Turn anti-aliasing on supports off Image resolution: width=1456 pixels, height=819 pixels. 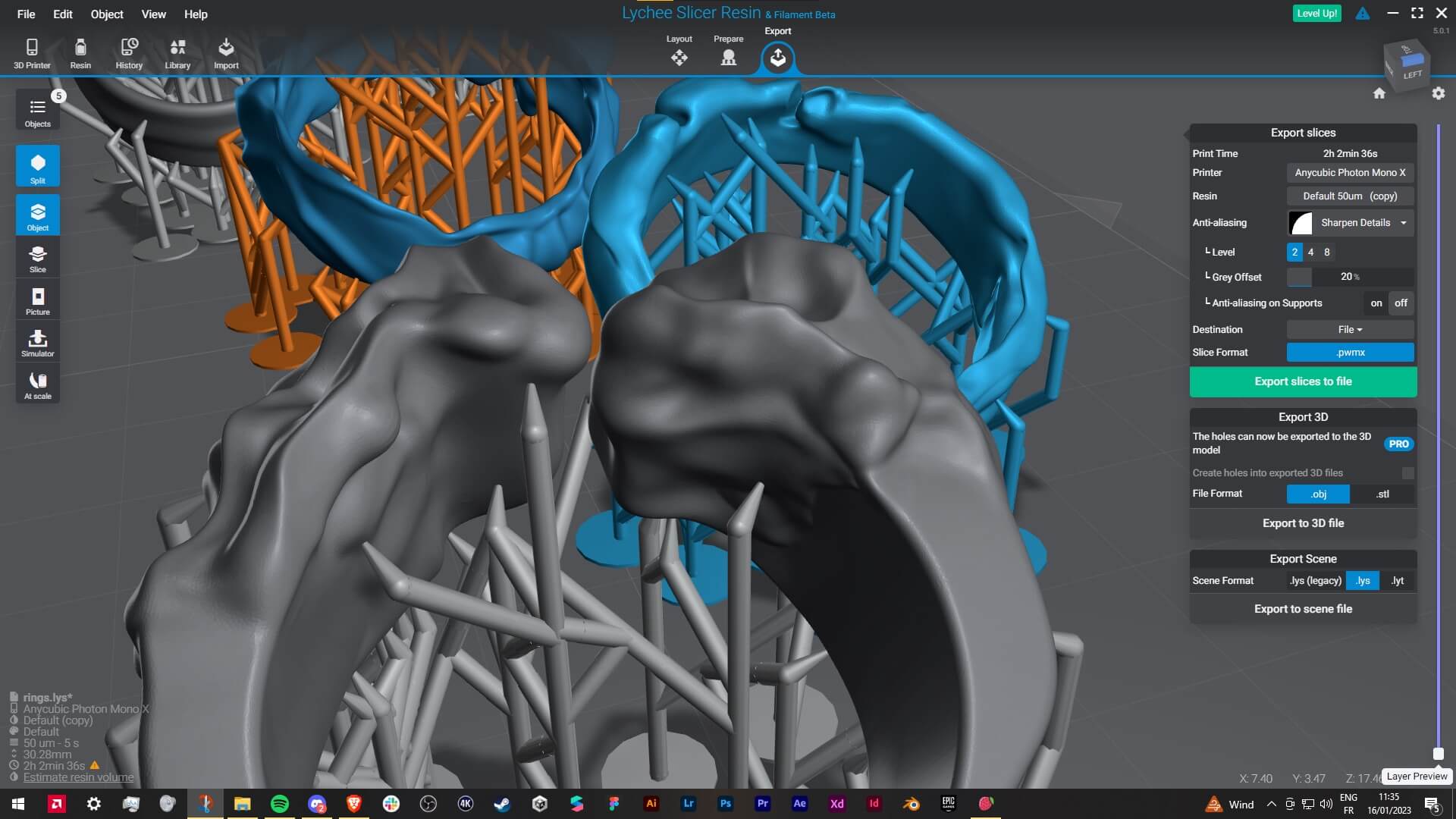1401,303
